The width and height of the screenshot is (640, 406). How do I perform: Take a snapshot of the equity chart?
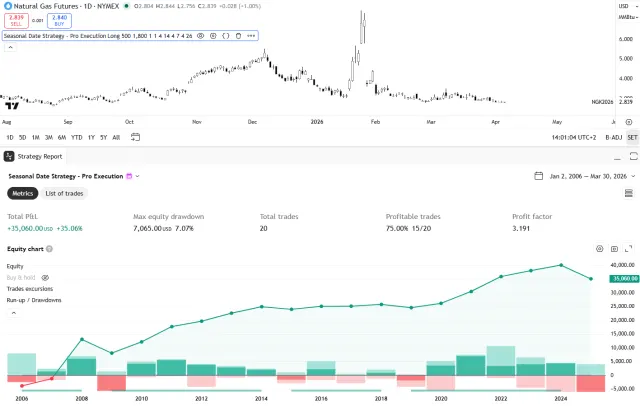[x=614, y=249]
